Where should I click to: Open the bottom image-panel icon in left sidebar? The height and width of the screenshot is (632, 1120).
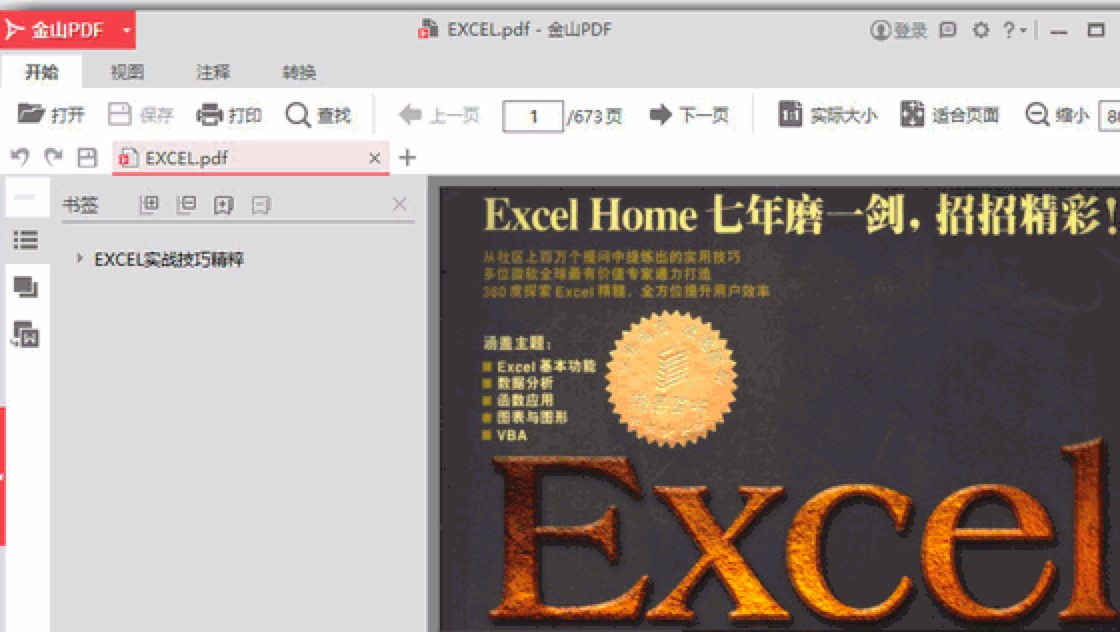click(26, 334)
